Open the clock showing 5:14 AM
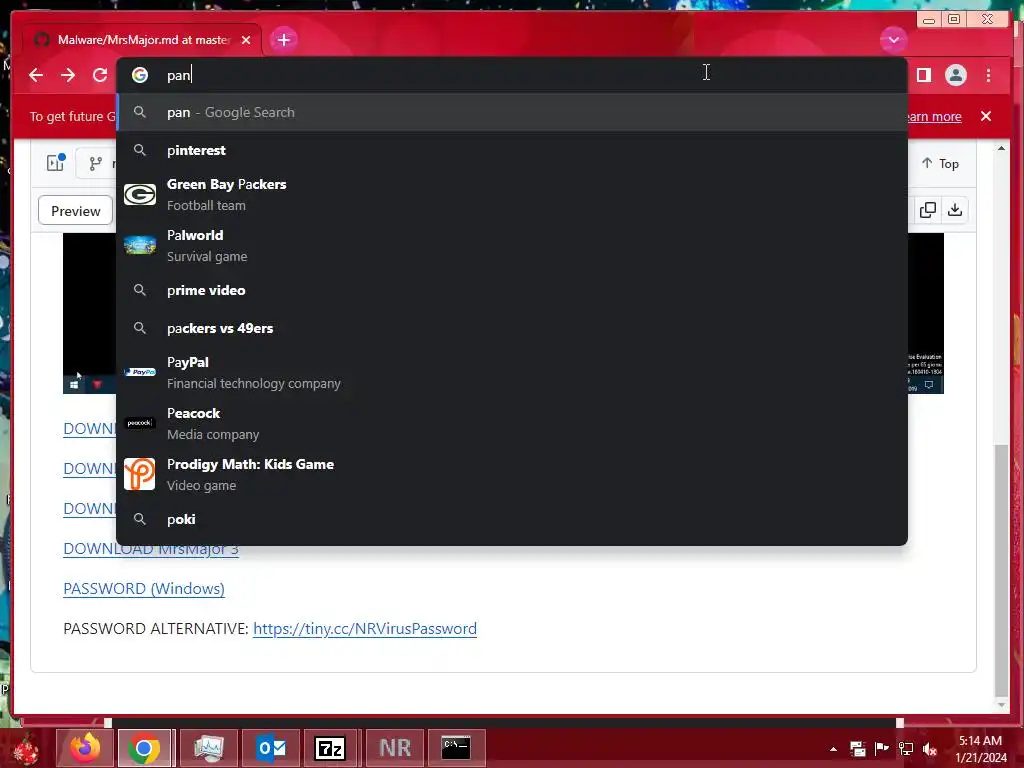The width and height of the screenshot is (1024, 768). 980,749
